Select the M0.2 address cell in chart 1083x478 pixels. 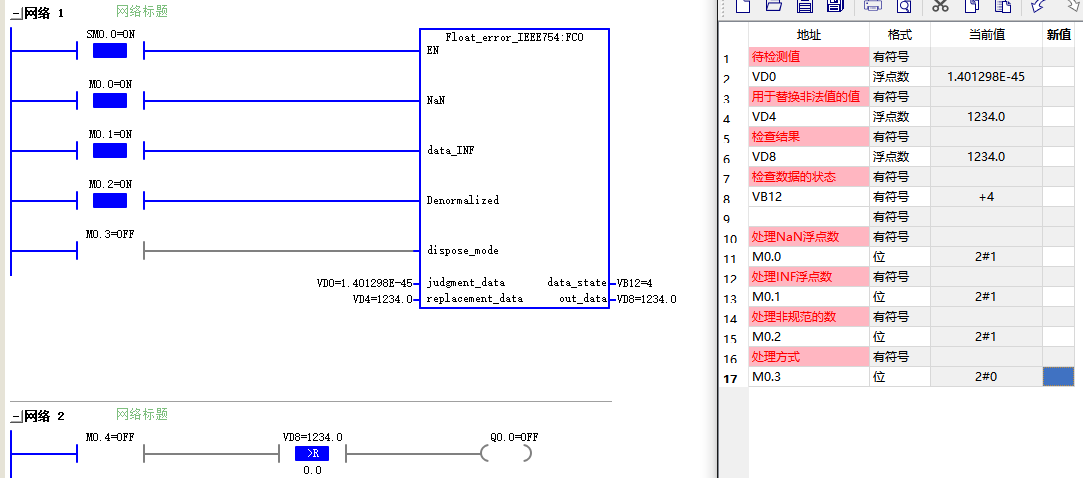[x=809, y=337]
